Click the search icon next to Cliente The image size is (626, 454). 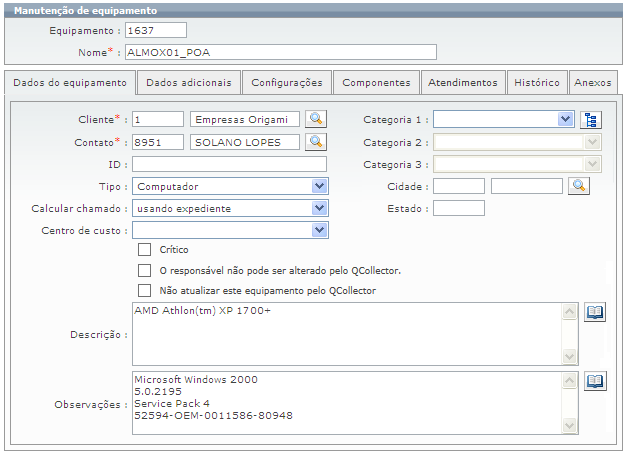pyautogui.click(x=316, y=120)
